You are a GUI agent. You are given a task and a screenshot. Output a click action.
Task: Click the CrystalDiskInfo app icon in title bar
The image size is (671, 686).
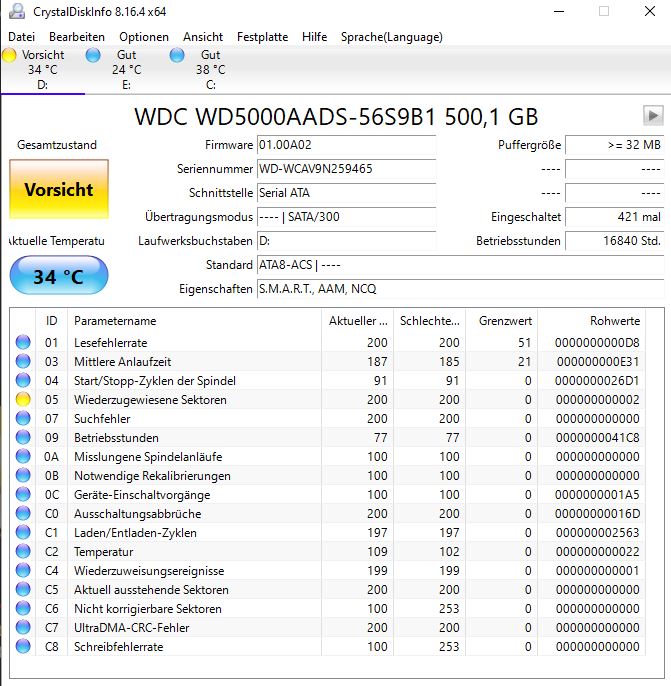(17, 11)
